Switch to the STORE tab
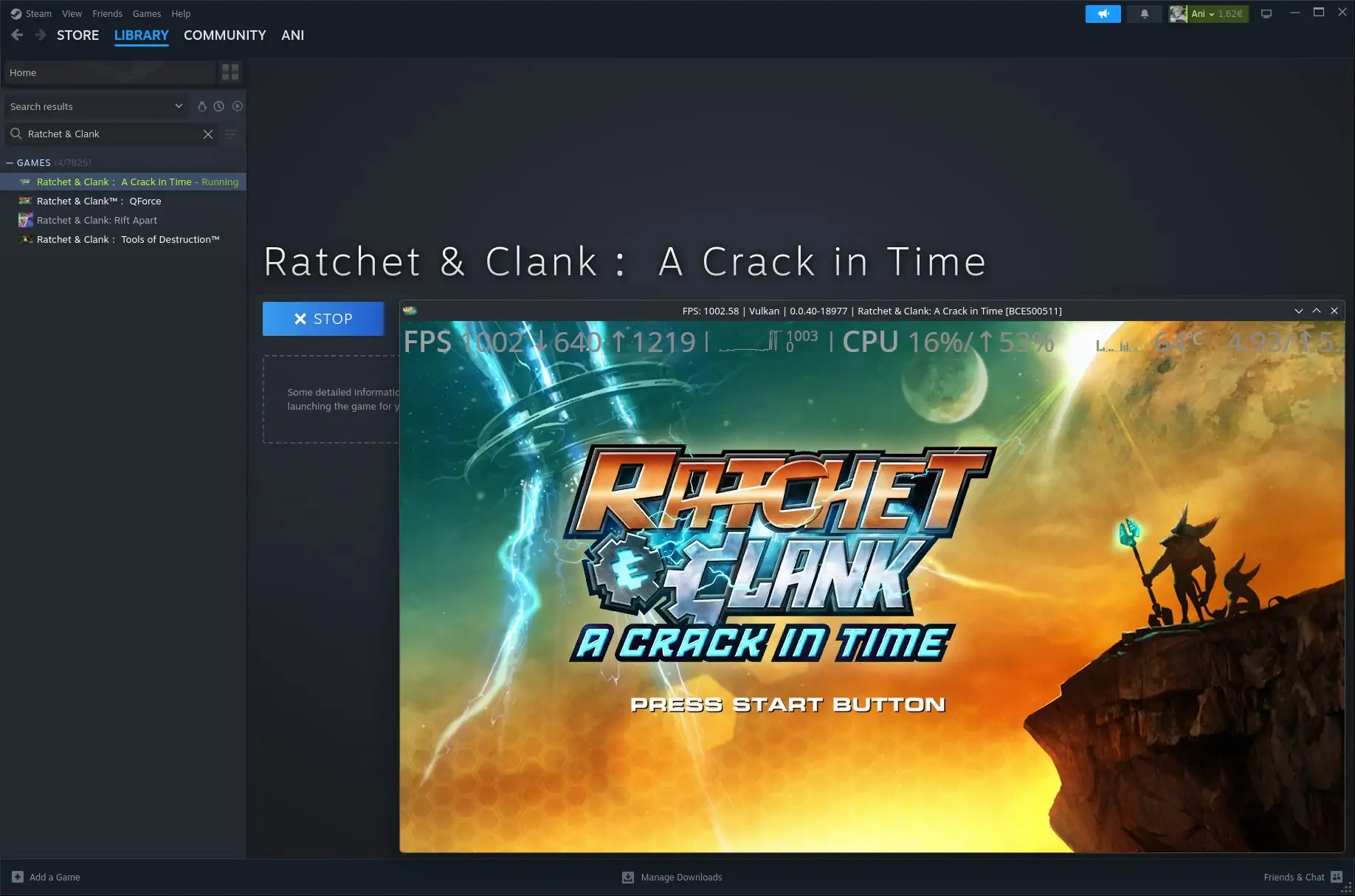1355x896 pixels. [77, 35]
